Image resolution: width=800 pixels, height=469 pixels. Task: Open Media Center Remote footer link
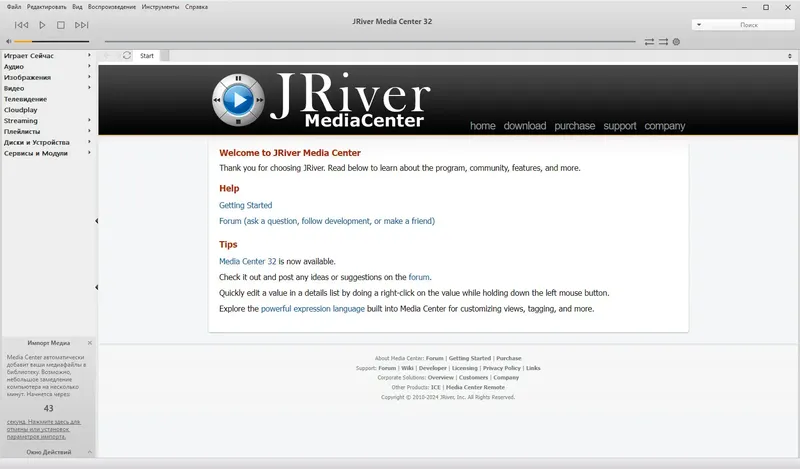pyautogui.click(x=475, y=387)
